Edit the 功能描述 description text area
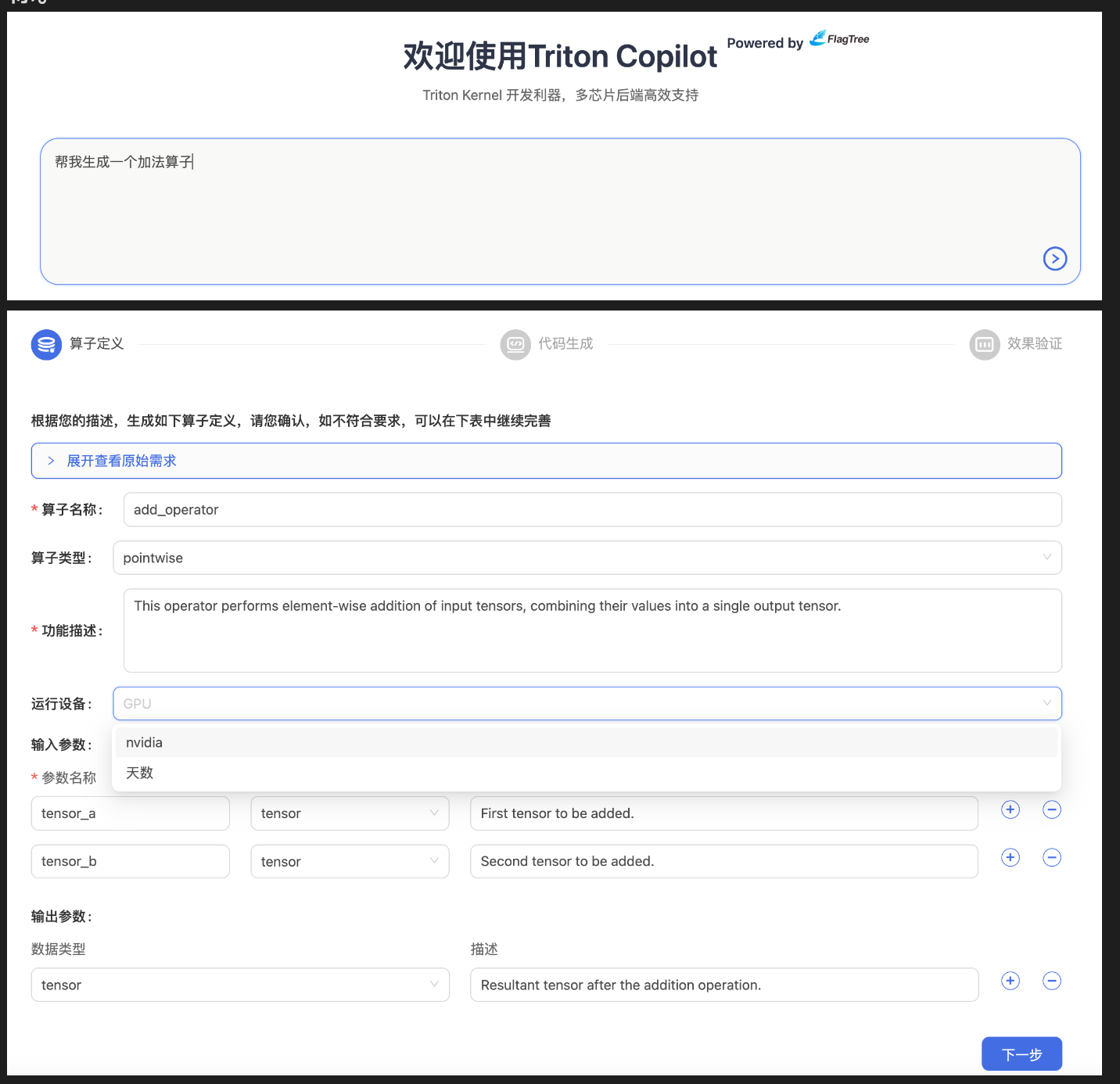The width and height of the screenshot is (1120, 1084). (592, 630)
